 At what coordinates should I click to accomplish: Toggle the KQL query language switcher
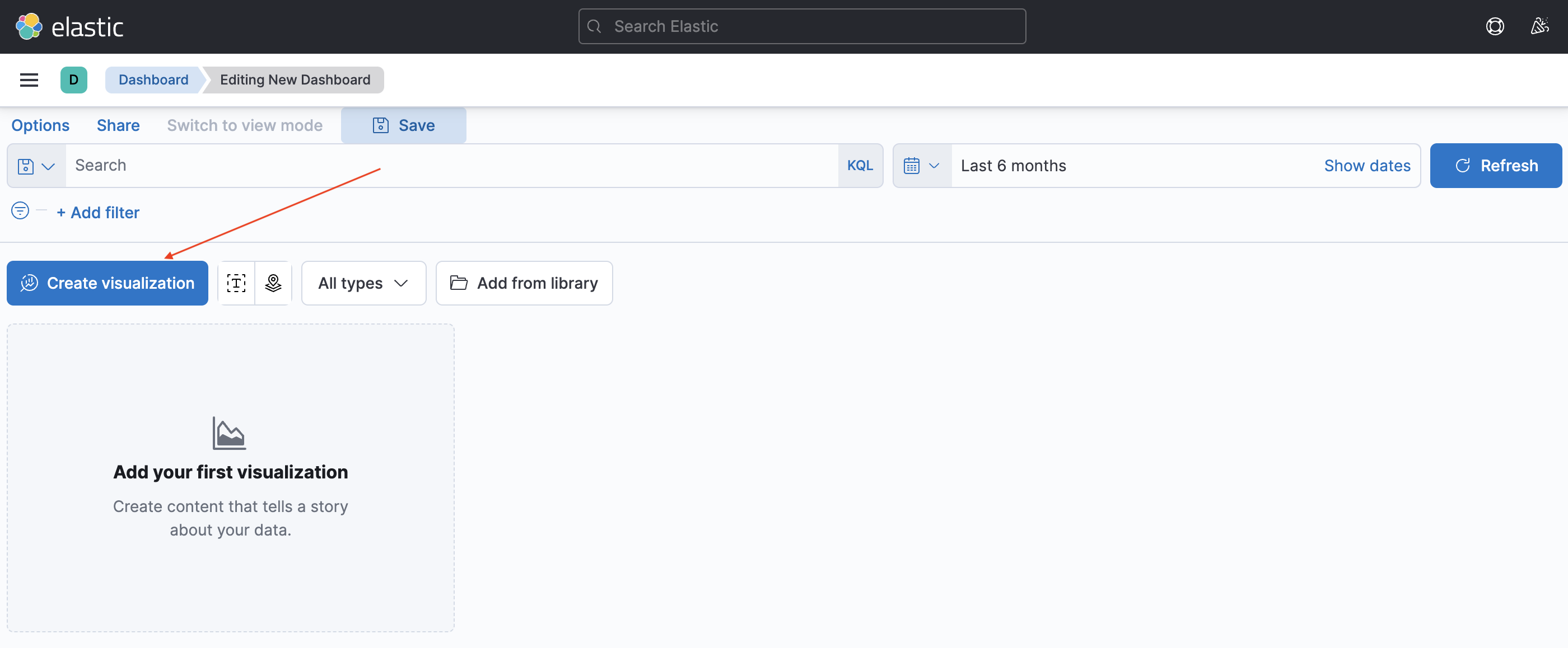(x=860, y=166)
